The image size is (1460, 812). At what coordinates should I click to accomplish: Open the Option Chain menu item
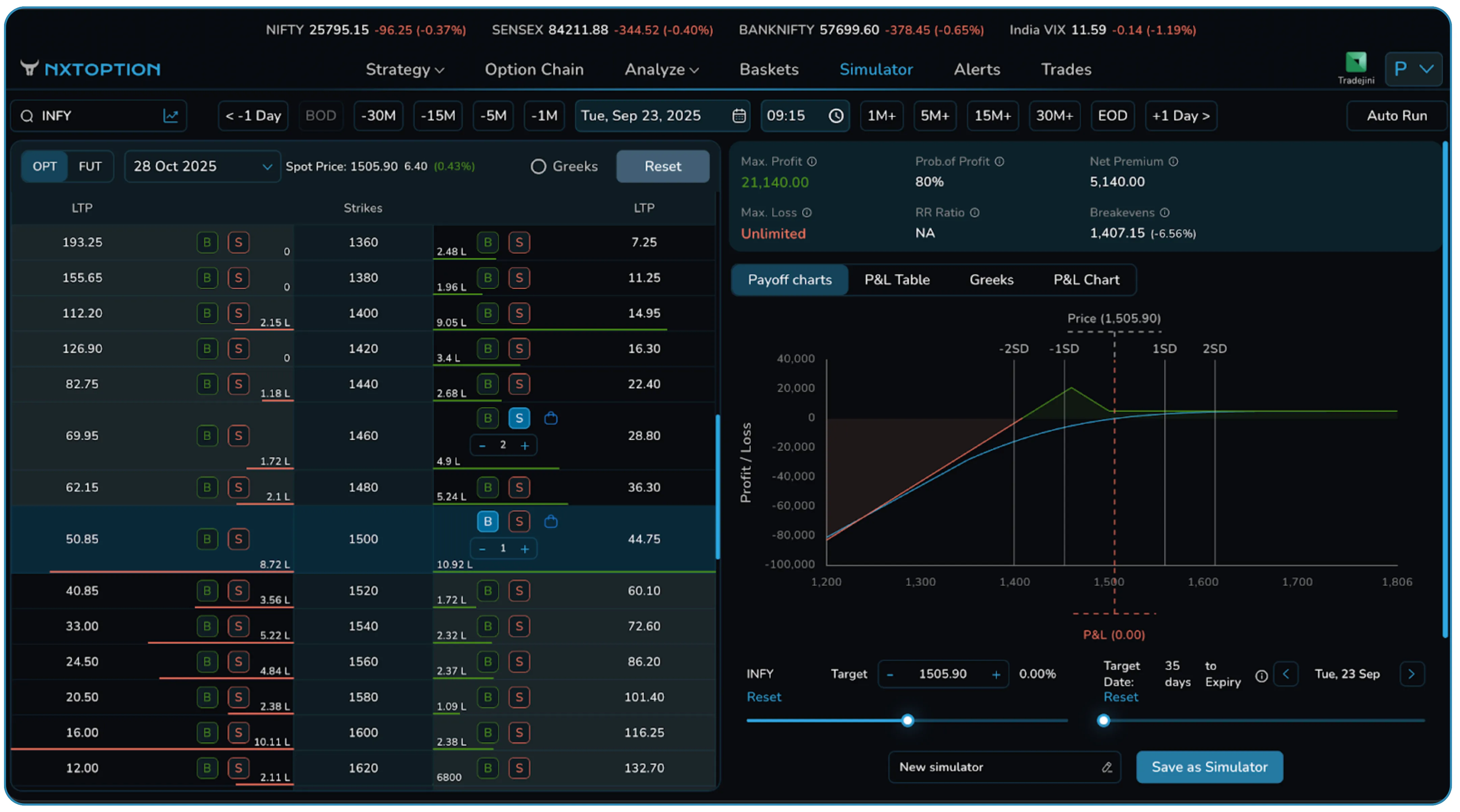(534, 69)
